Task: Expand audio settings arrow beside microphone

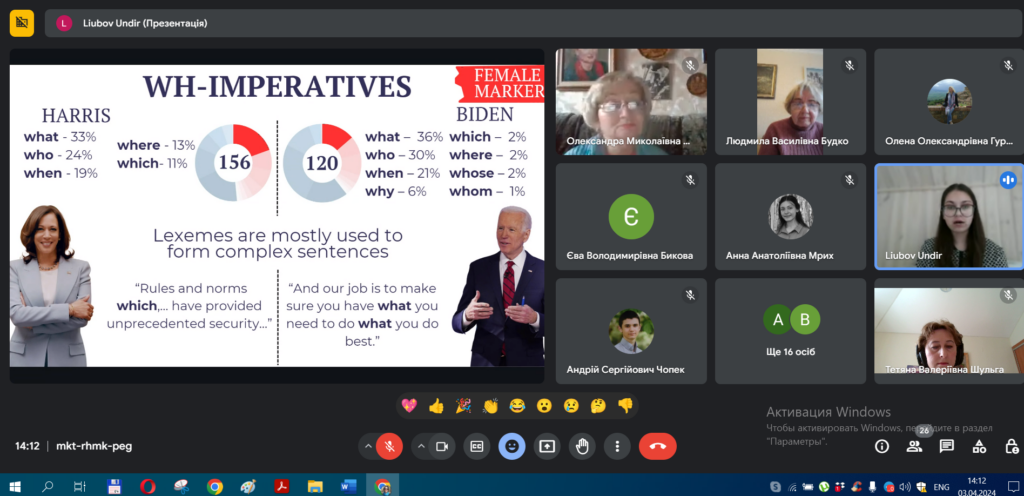Action: pos(367,446)
